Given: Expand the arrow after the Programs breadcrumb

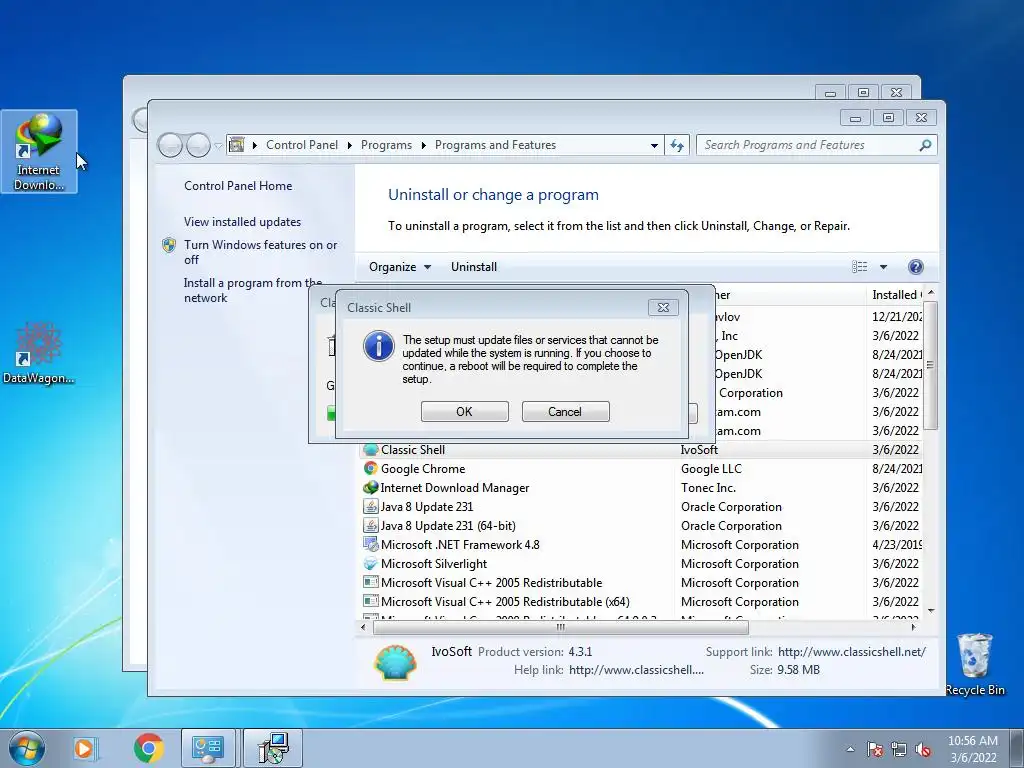Looking at the screenshot, I should [423, 145].
